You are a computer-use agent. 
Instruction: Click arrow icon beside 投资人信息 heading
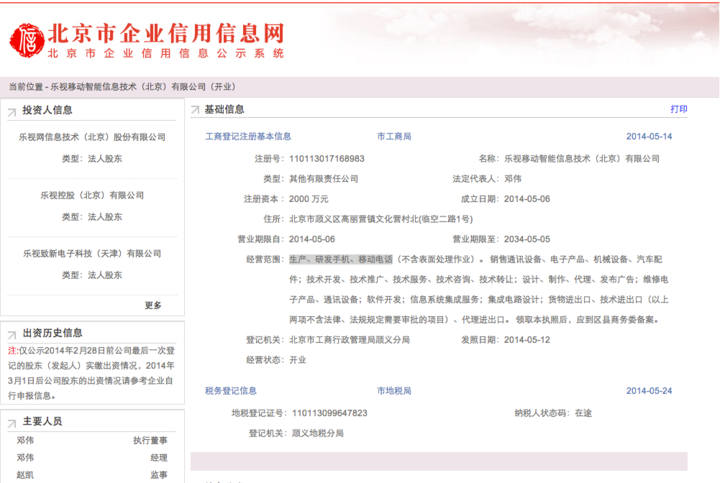point(13,110)
